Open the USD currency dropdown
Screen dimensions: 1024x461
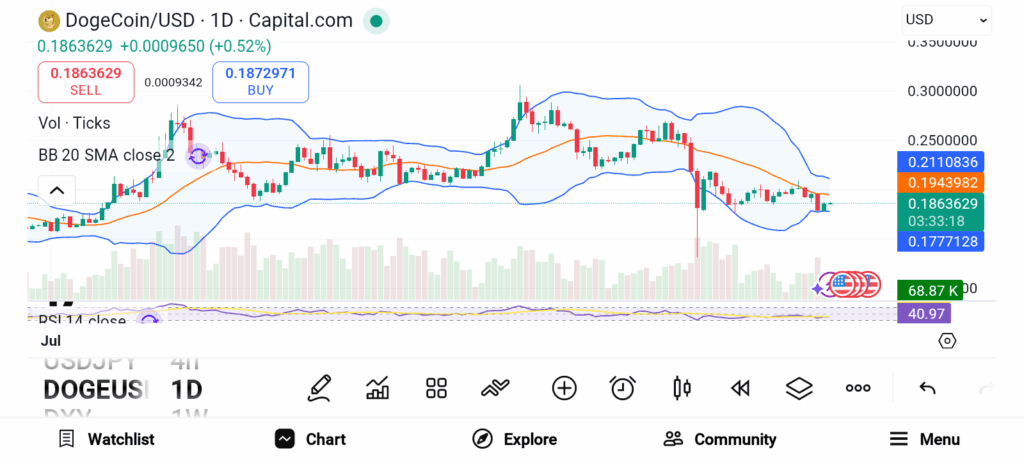[x=946, y=19]
